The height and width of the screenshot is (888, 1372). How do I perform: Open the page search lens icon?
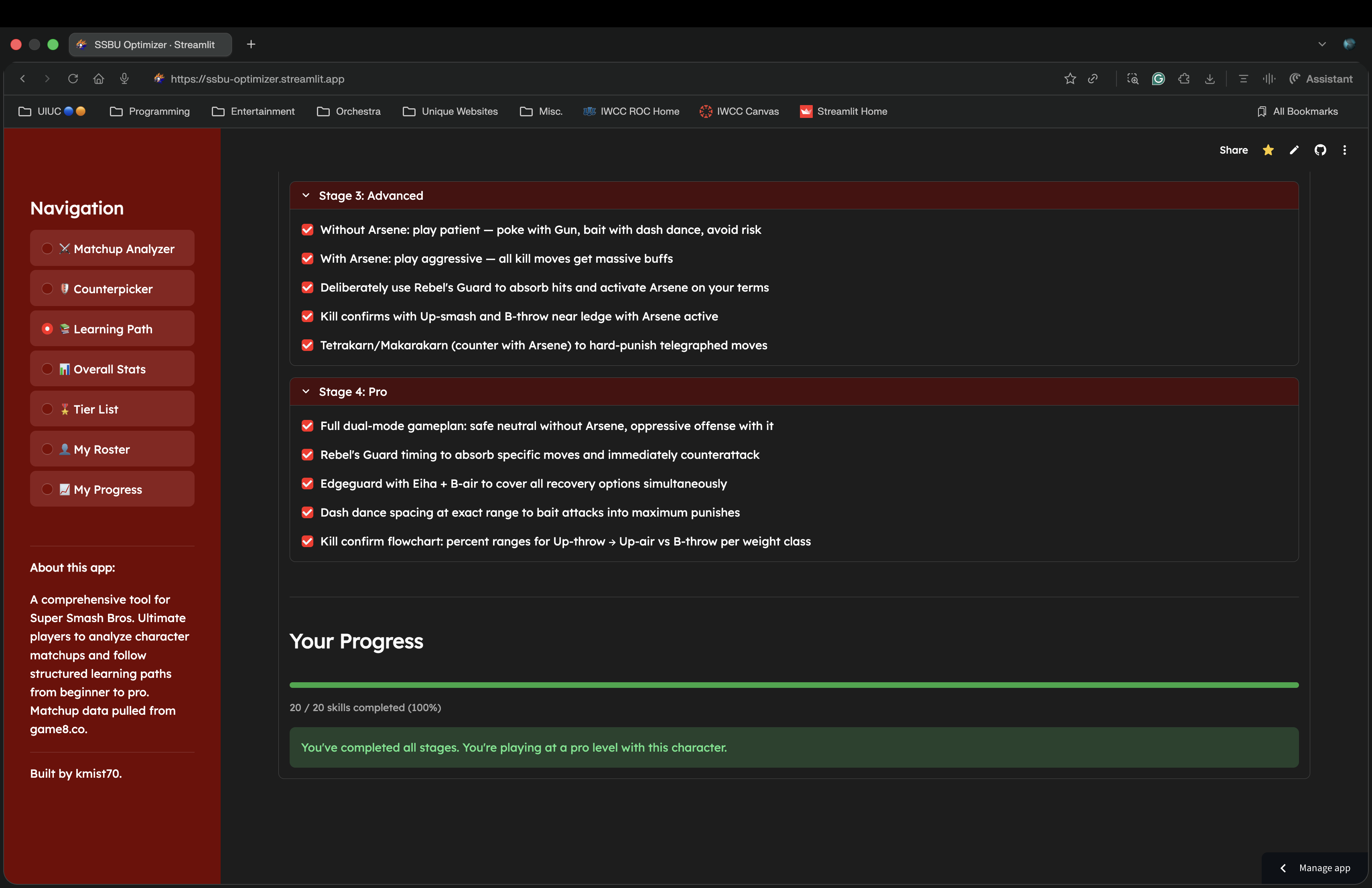(x=1133, y=79)
